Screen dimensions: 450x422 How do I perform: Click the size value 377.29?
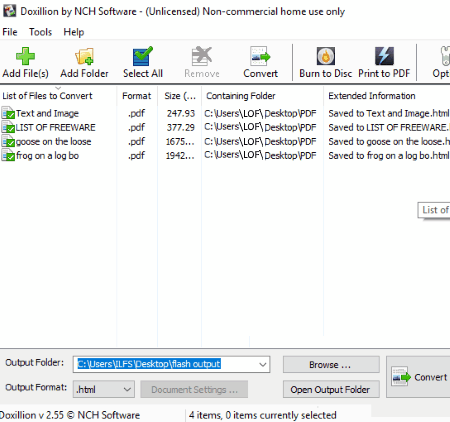[x=181, y=127]
